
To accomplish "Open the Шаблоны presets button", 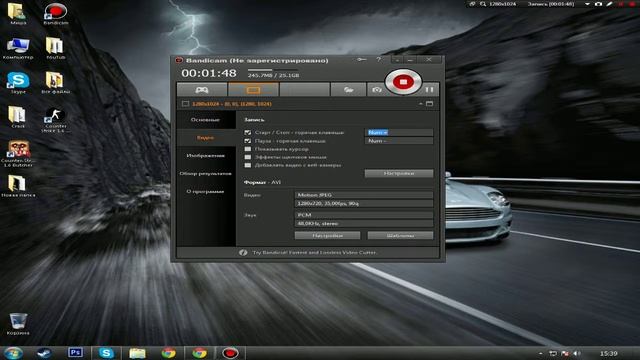I will click(x=400, y=236).
